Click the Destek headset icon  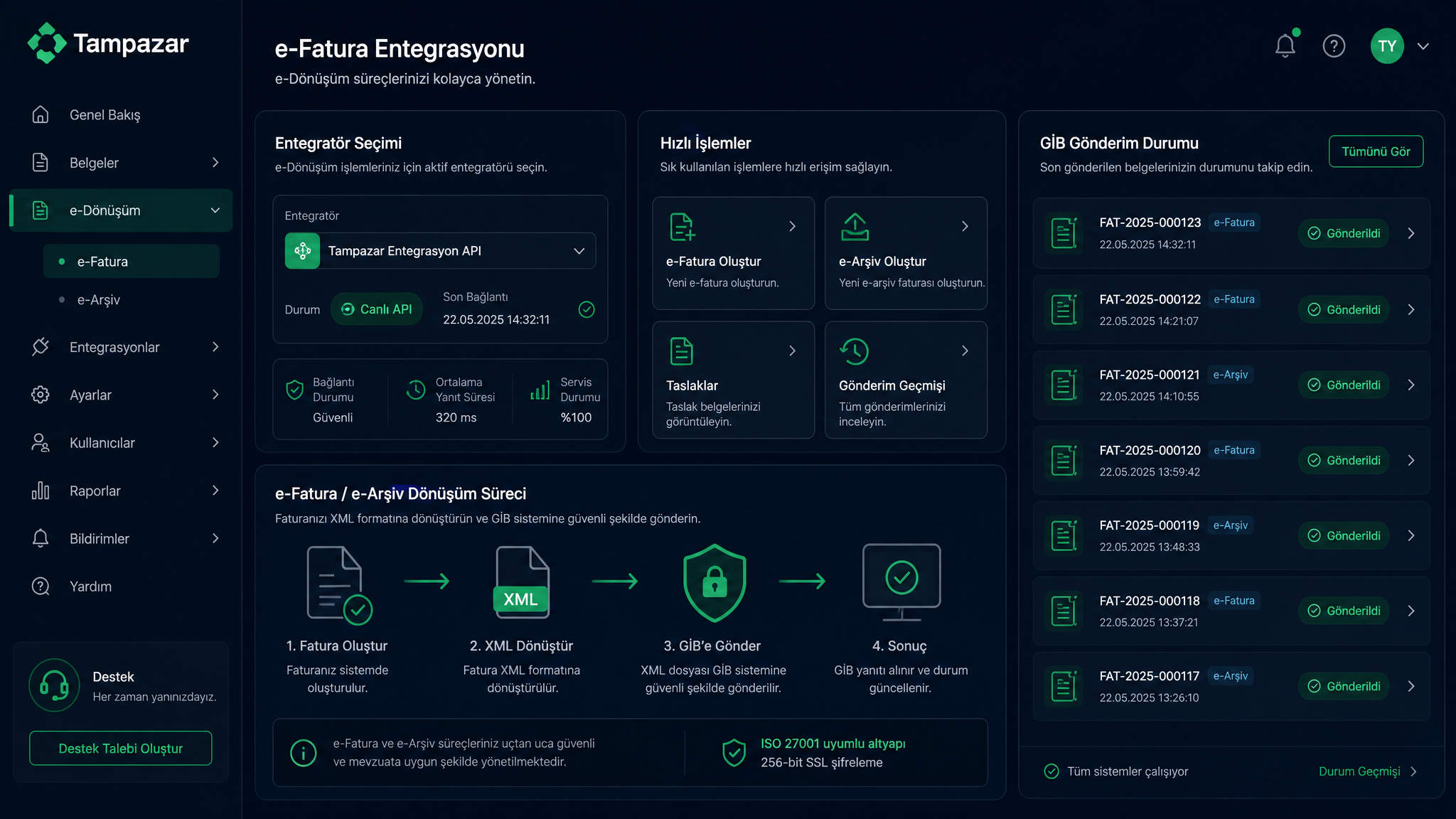pyautogui.click(x=54, y=685)
